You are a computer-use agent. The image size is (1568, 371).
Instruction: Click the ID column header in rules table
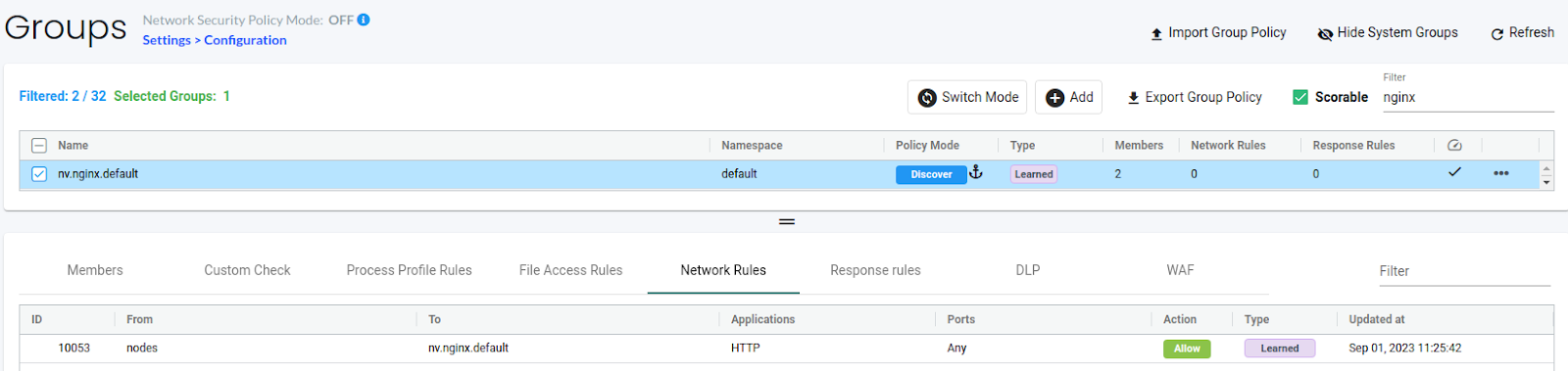[x=36, y=319]
